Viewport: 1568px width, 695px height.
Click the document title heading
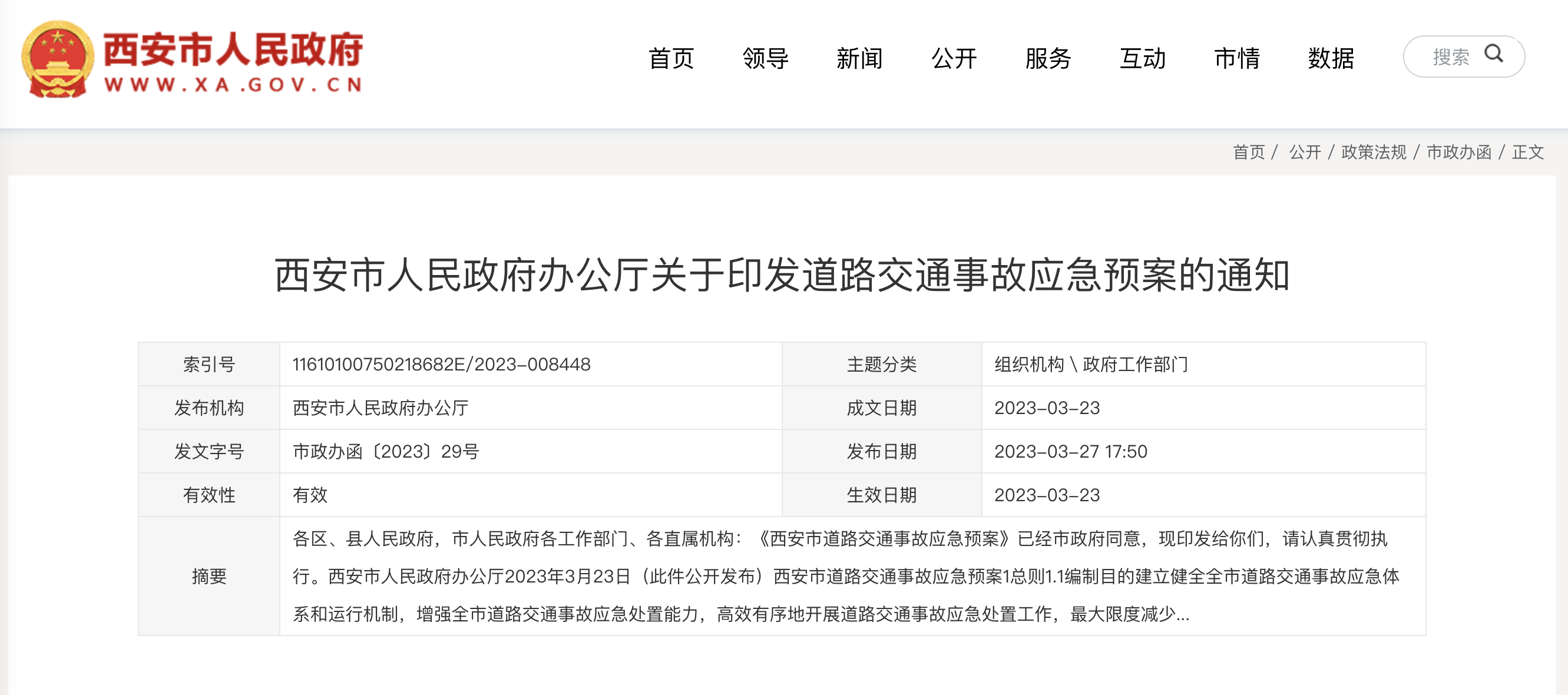[x=782, y=275]
